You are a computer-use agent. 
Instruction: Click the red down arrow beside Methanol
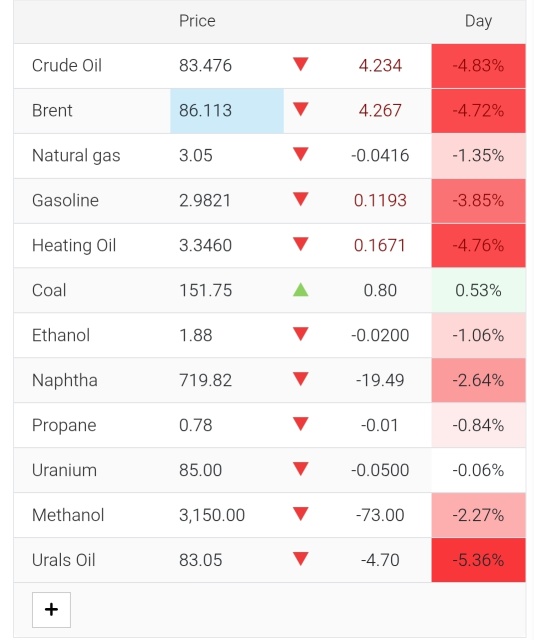pos(300,514)
